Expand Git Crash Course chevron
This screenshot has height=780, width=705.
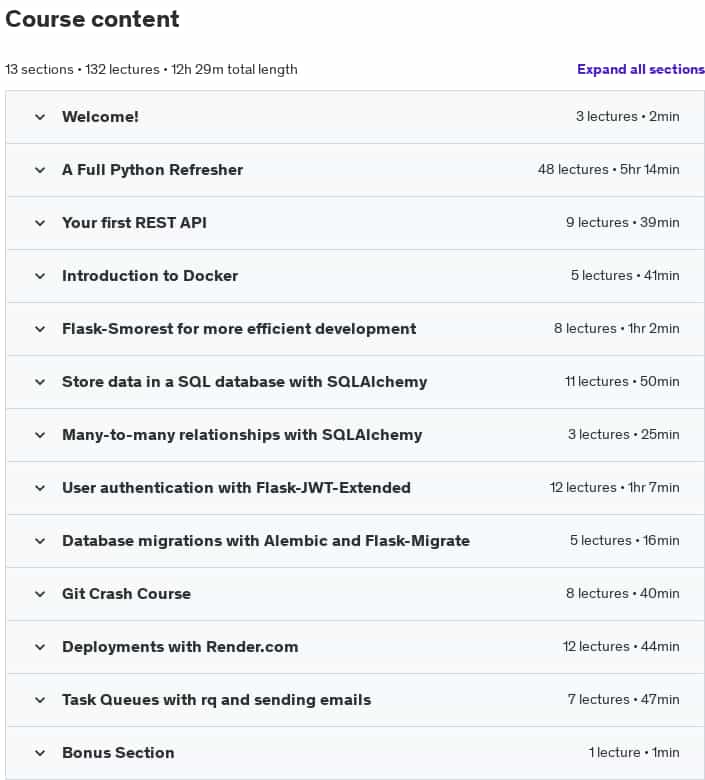40,594
